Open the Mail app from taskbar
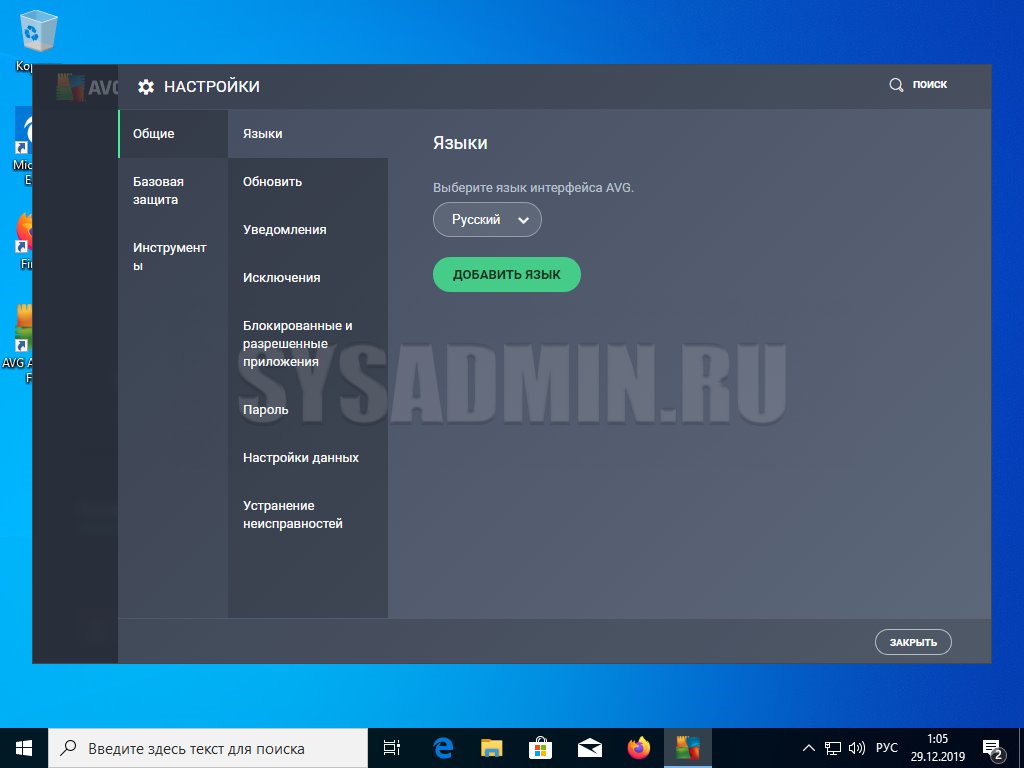The height and width of the screenshot is (768, 1024). tap(589, 747)
